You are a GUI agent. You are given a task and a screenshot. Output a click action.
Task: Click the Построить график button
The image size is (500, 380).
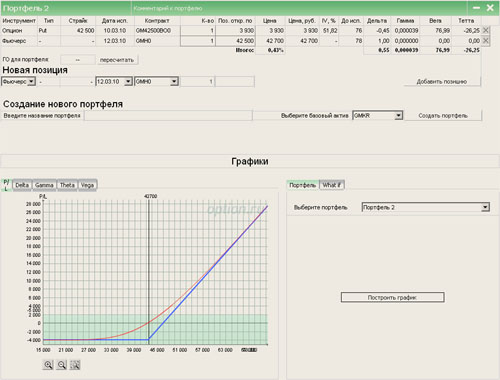(392, 297)
